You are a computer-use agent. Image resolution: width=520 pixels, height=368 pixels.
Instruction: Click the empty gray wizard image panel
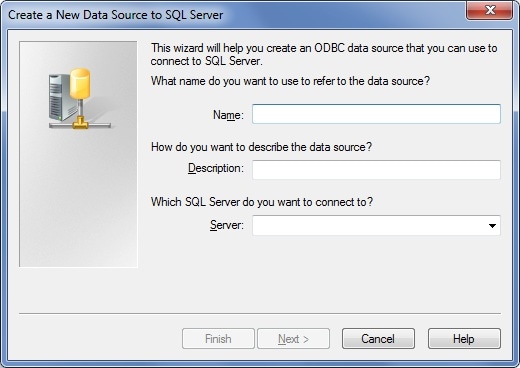(x=78, y=200)
